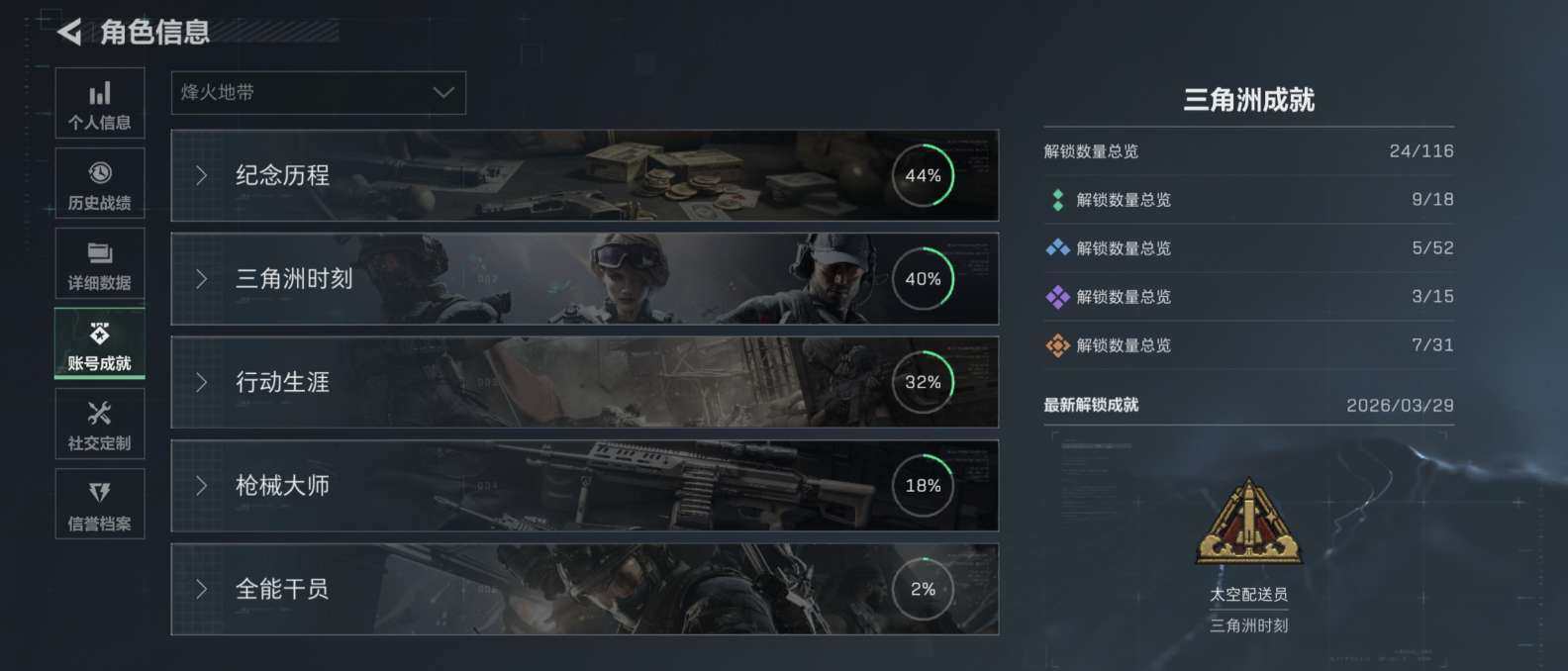The image size is (1568, 671).
Task: Open the 信誉档案 shield icon
Action: tap(100, 493)
